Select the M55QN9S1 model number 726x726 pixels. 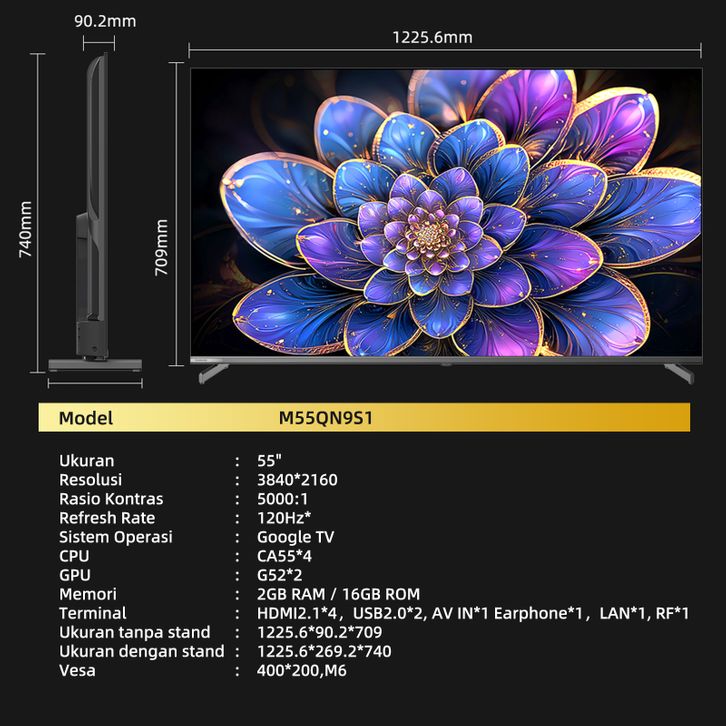[326, 418]
